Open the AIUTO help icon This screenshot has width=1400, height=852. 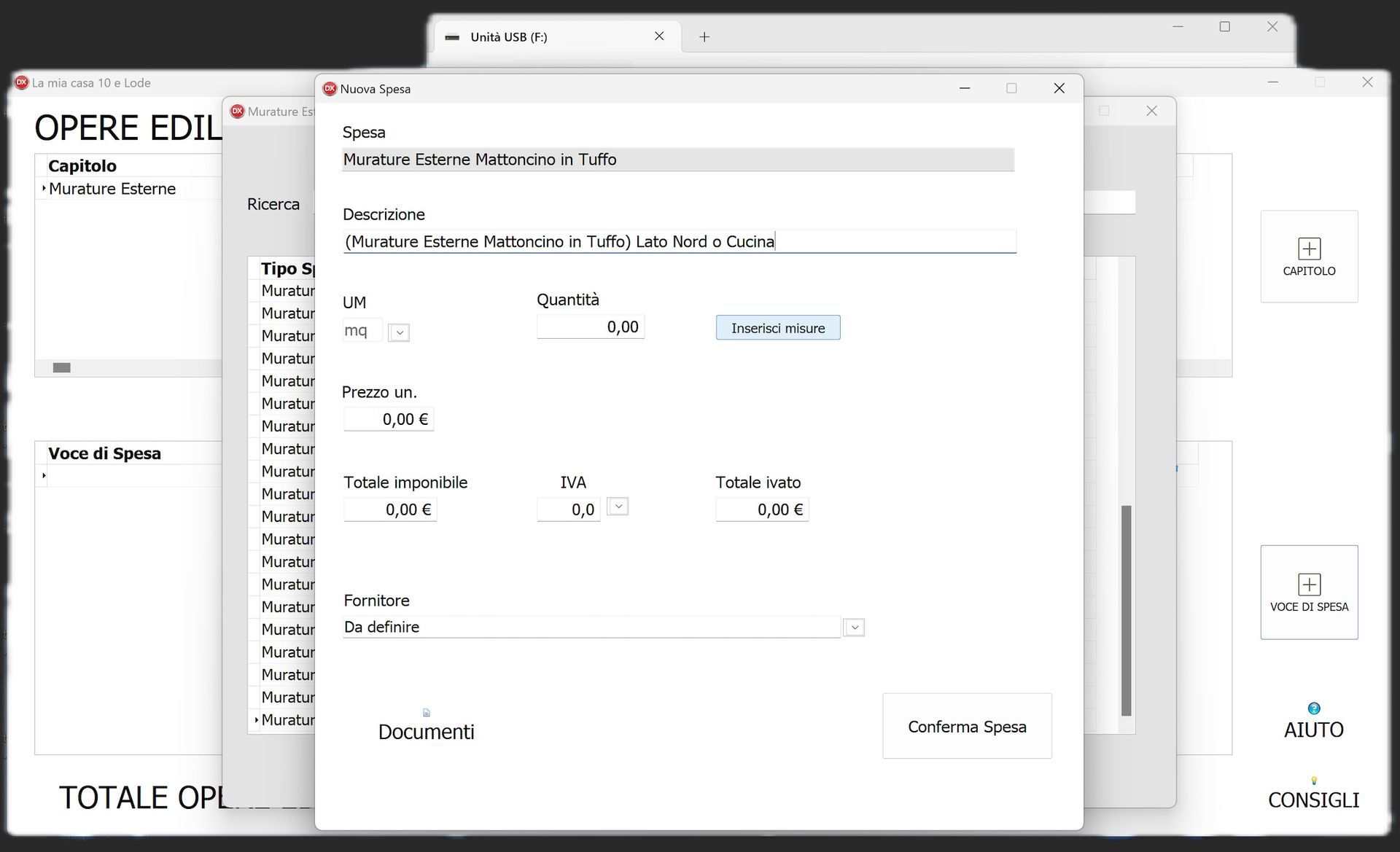(1314, 708)
